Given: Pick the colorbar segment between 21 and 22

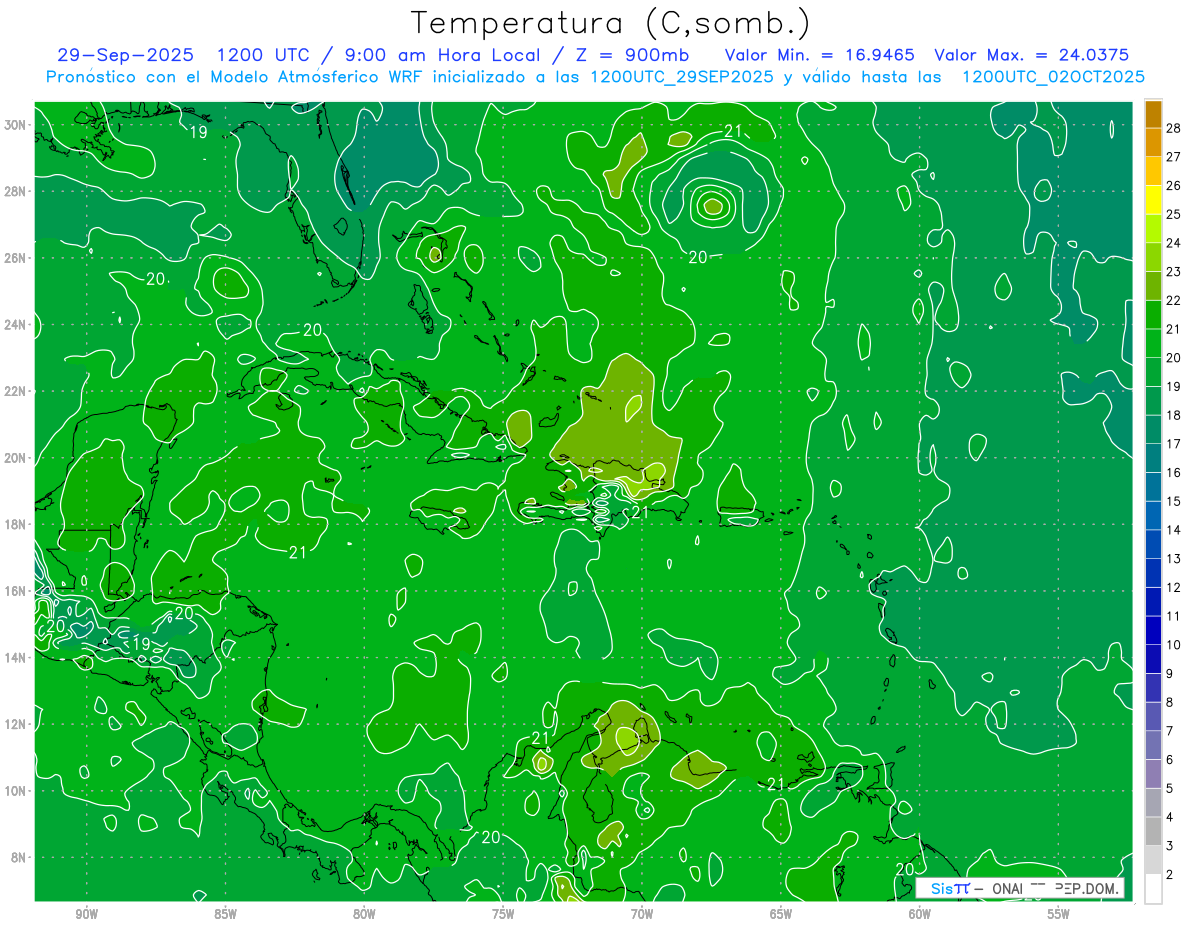Looking at the screenshot, I should pyautogui.click(x=1153, y=314).
